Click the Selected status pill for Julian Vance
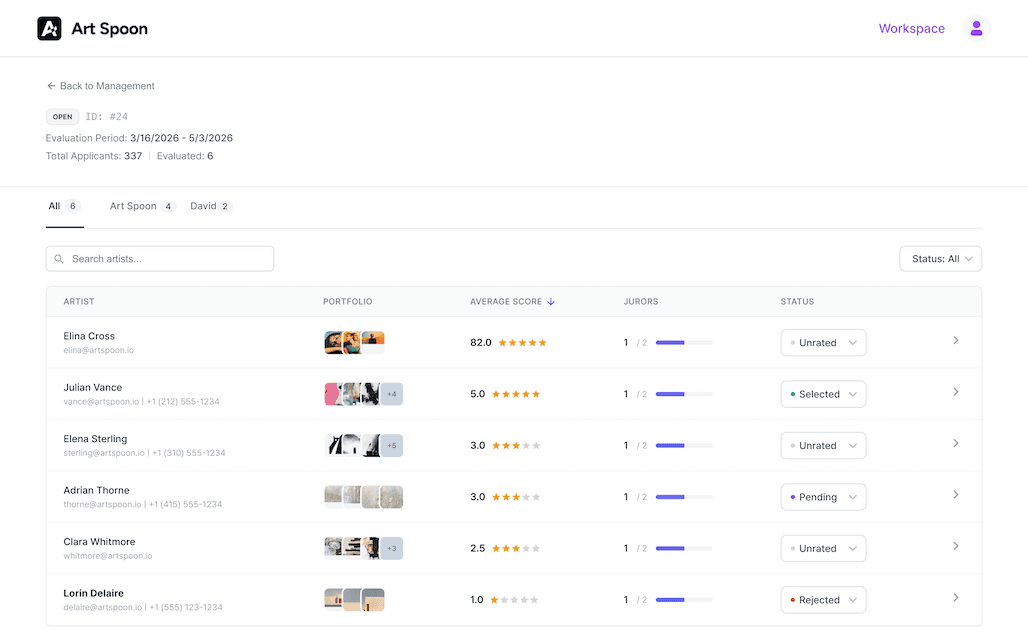The width and height of the screenshot is (1028, 643). click(822, 394)
